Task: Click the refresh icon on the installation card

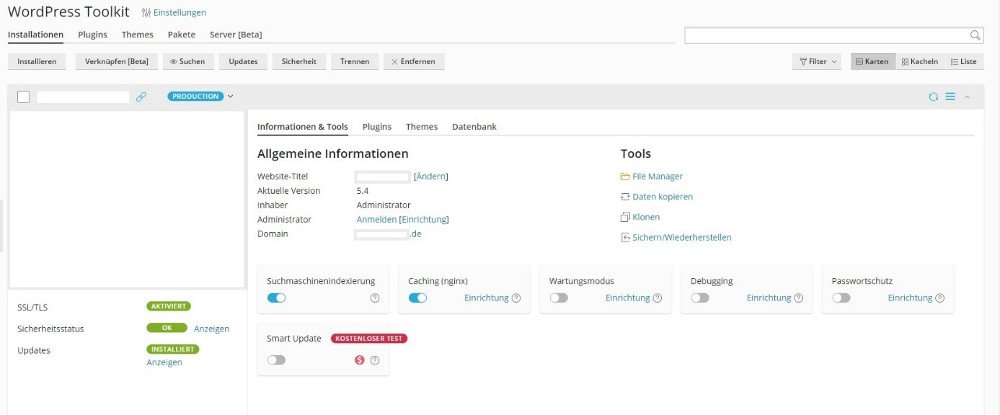Action: [x=933, y=97]
